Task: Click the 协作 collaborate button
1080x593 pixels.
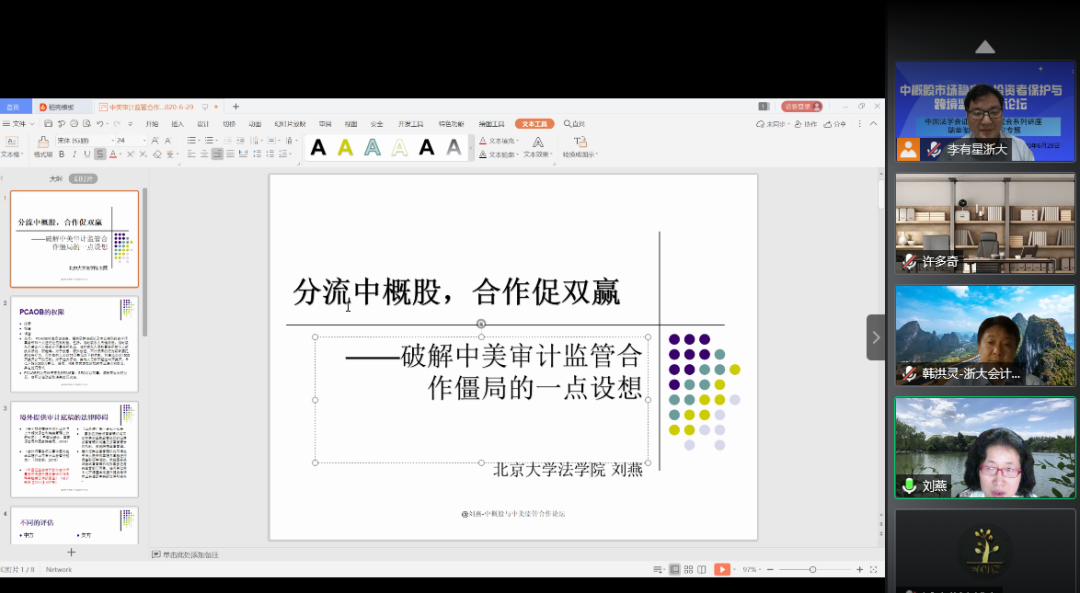Action: (805, 124)
